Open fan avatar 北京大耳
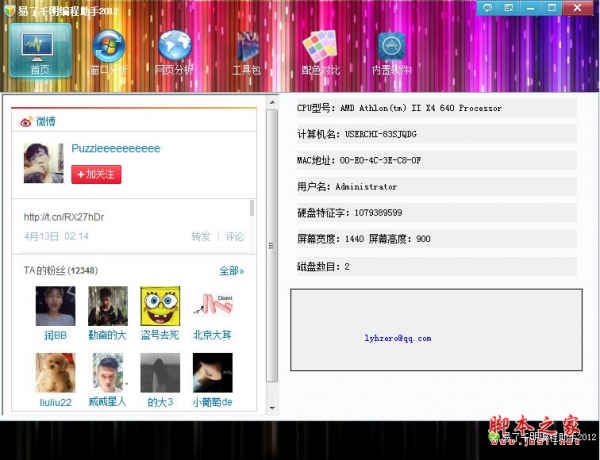This screenshot has width=600, height=460. [x=213, y=306]
